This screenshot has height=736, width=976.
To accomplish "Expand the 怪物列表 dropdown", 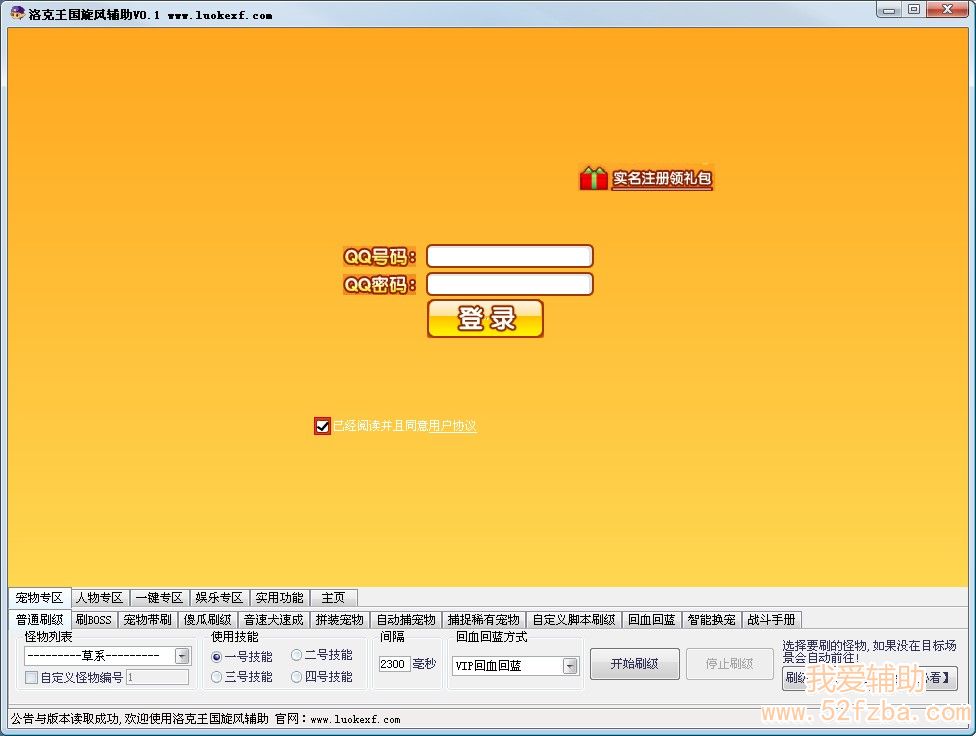I will (182, 656).
